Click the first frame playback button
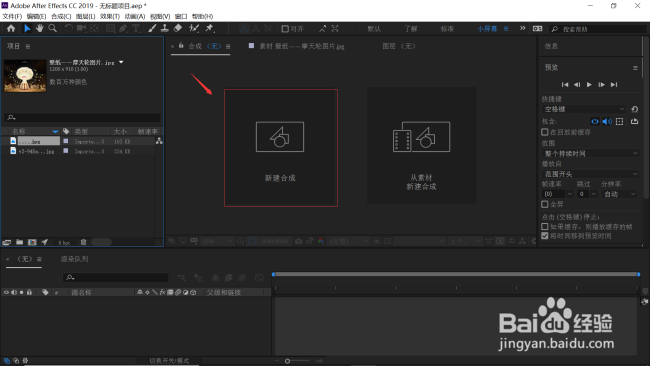This screenshot has width=650, height=366. (x=565, y=85)
